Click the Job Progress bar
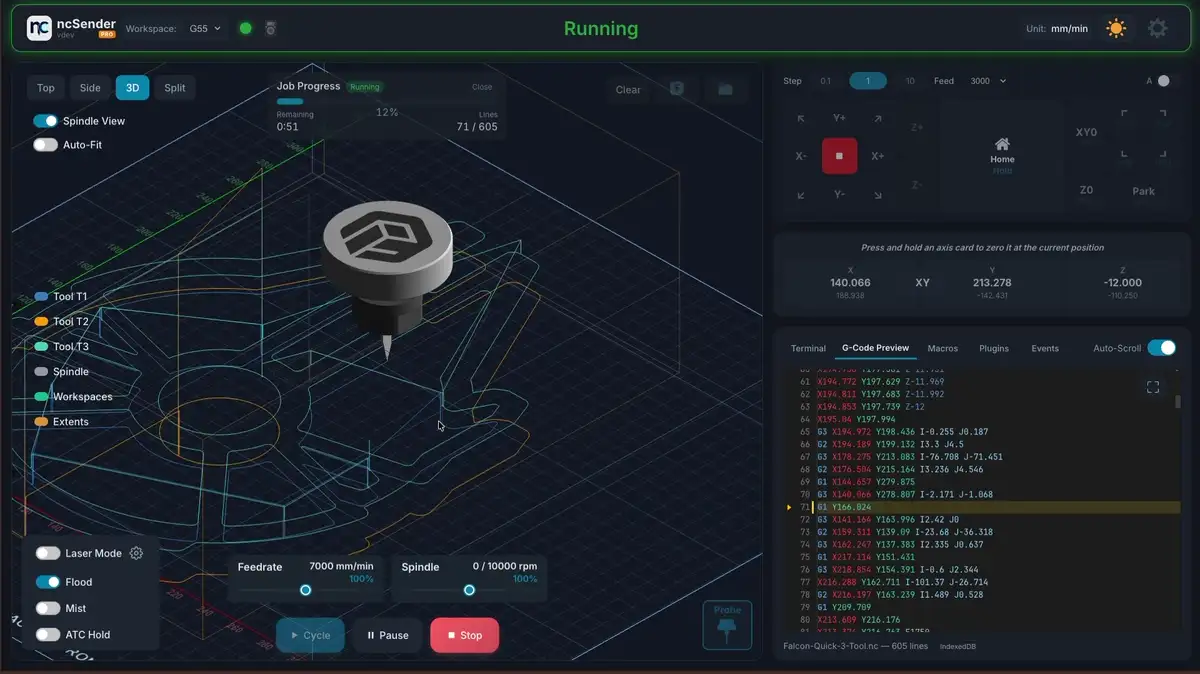The height and width of the screenshot is (674, 1200). [x=385, y=101]
